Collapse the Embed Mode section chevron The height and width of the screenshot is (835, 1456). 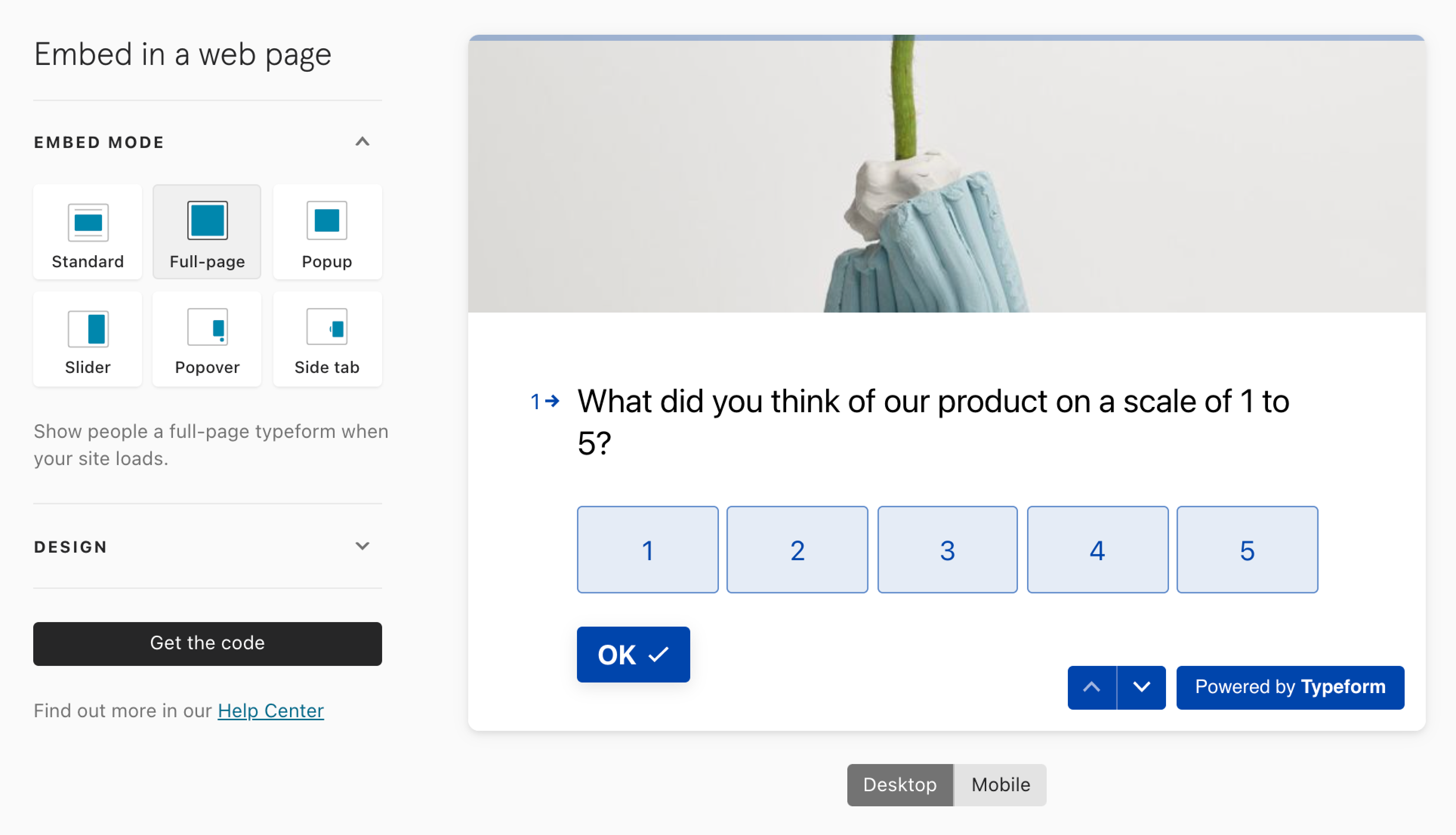tap(362, 142)
